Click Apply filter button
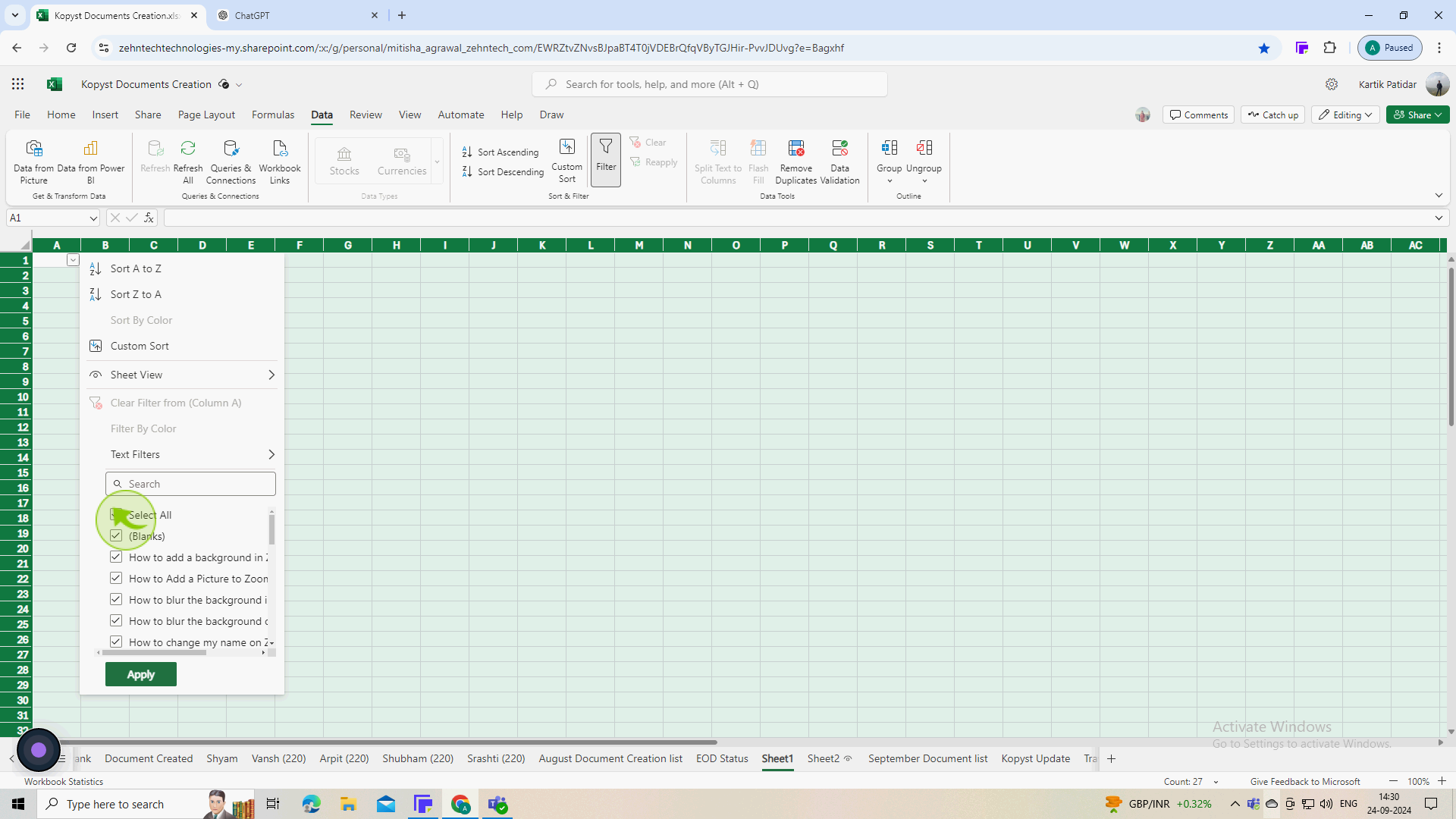The image size is (1456, 819). coord(141,674)
